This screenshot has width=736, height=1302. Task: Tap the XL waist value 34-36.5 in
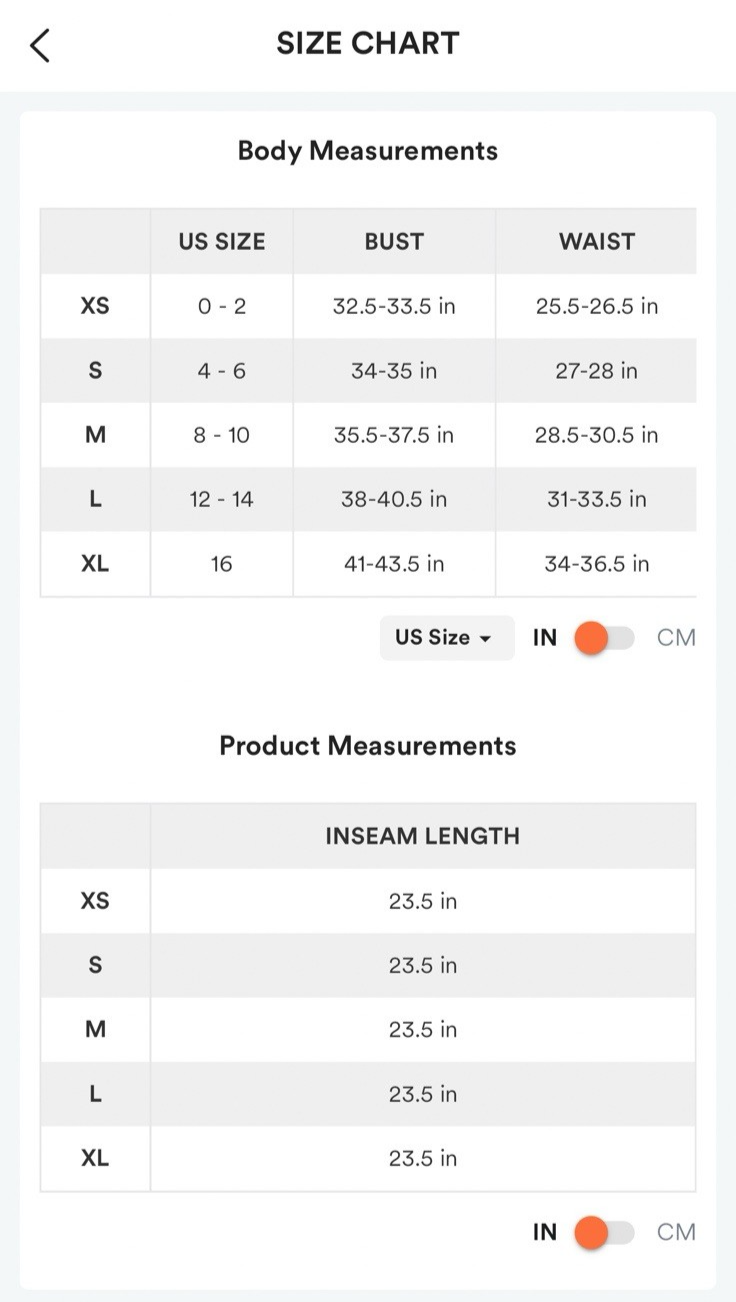(x=597, y=564)
